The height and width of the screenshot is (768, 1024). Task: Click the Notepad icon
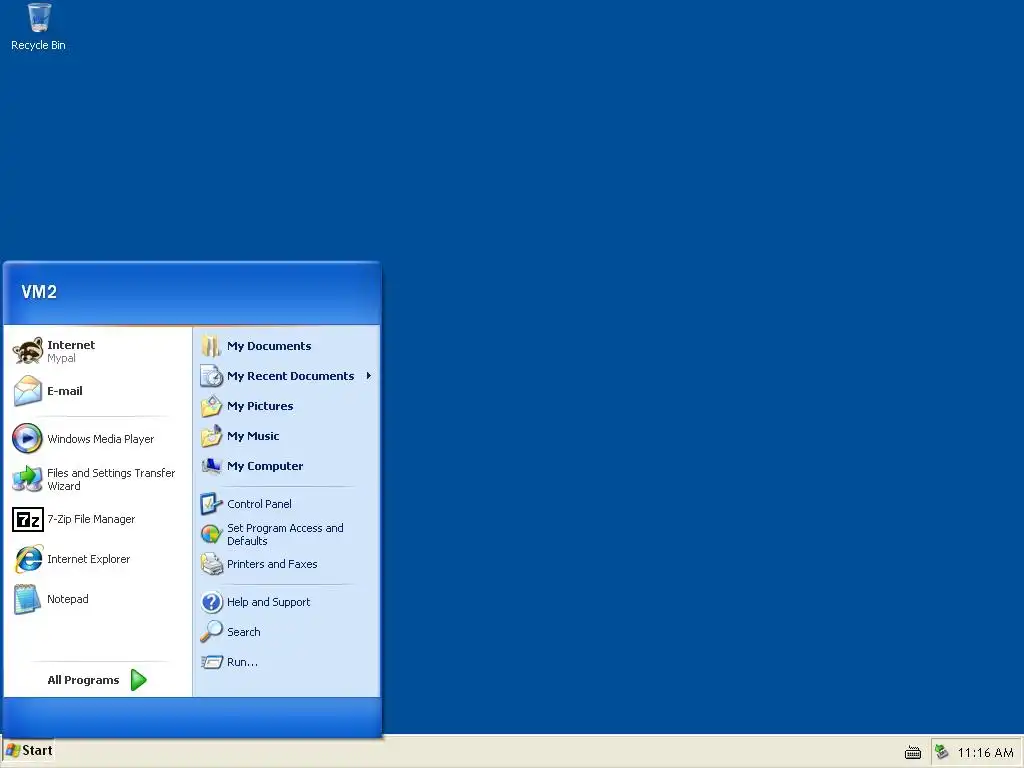[x=27, y=599]
